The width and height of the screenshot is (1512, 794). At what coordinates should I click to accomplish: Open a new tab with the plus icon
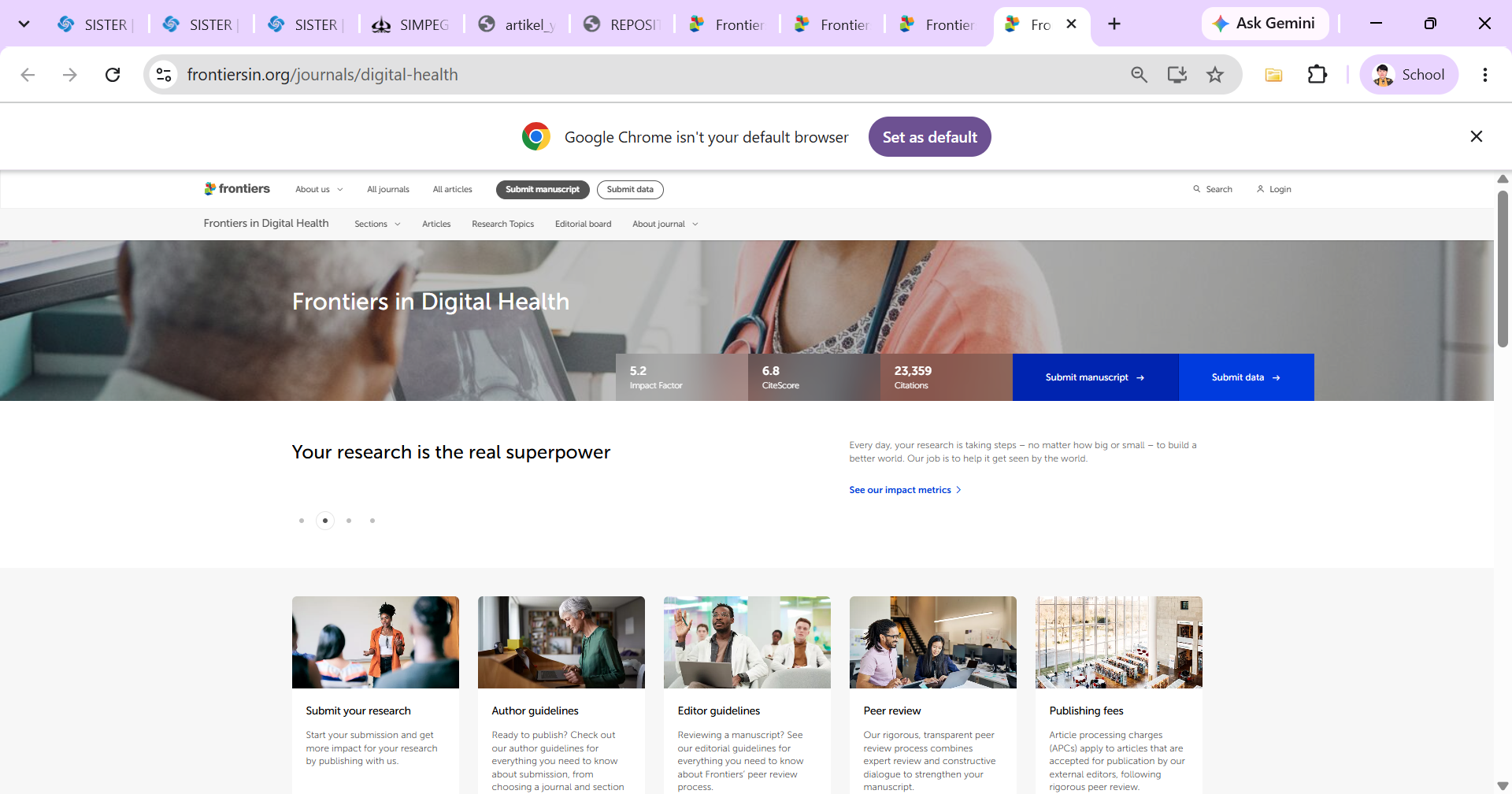pyautogui.click(x=1114, y=24)
